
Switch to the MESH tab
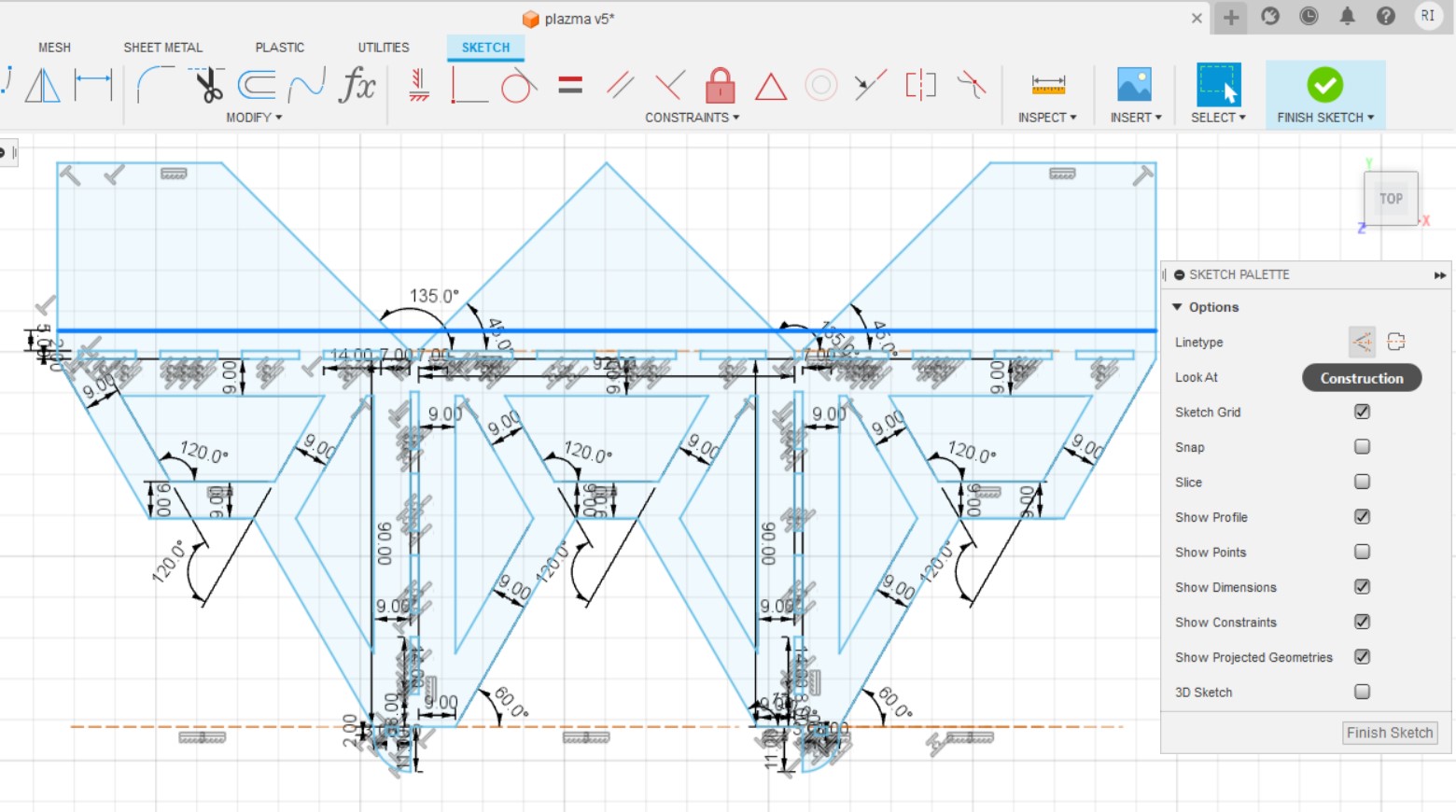(54, 48)
